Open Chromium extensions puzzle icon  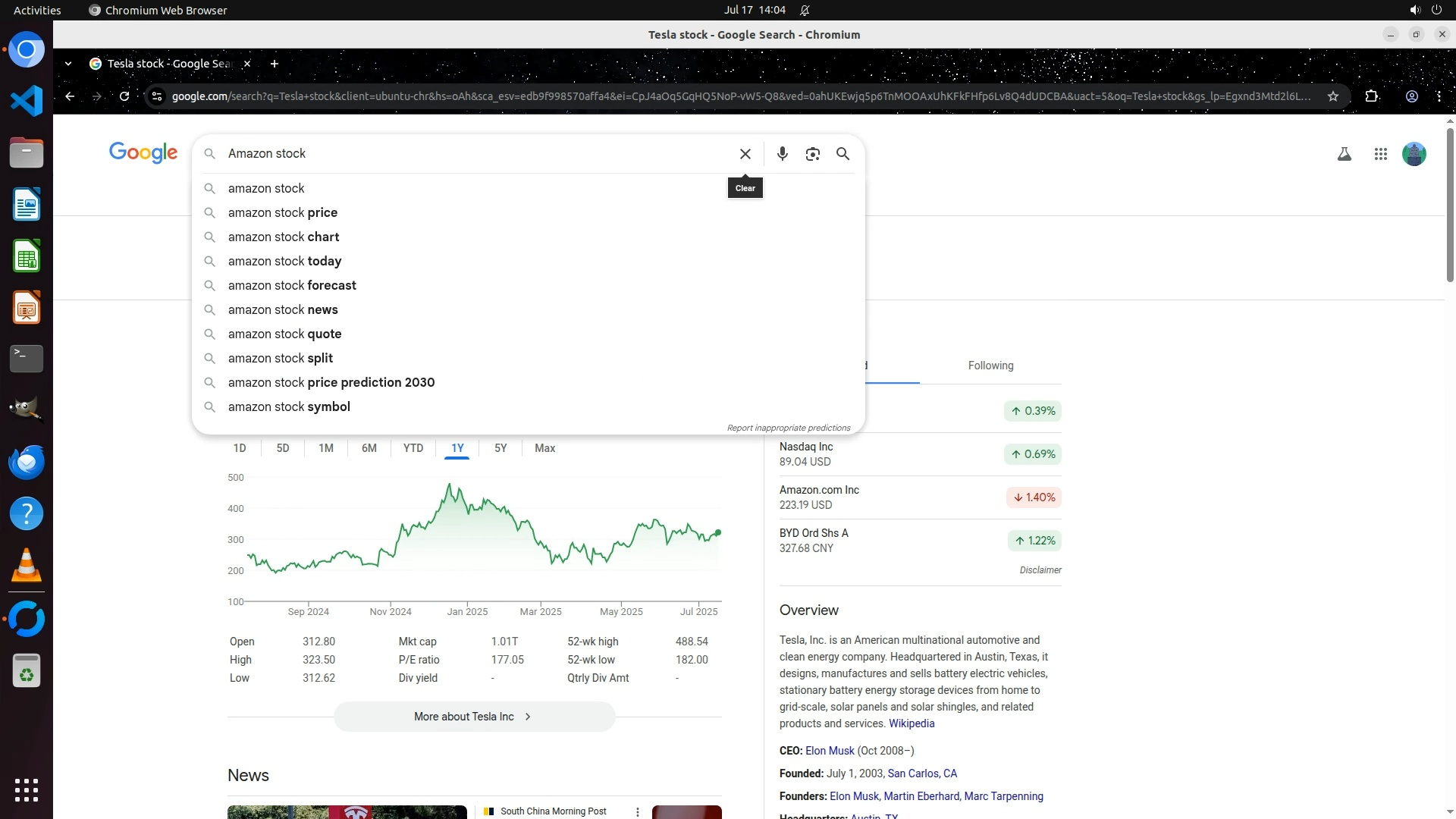point(1371,96)
